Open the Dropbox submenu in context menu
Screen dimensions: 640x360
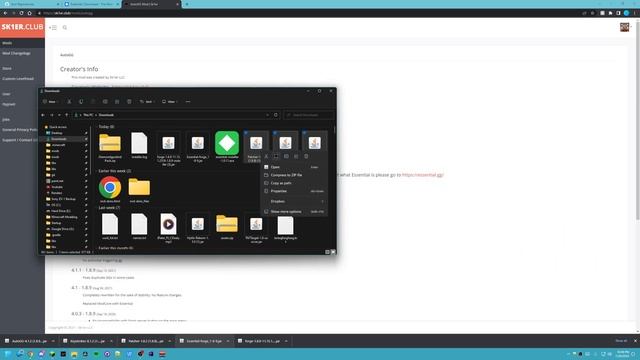point(293,201)
